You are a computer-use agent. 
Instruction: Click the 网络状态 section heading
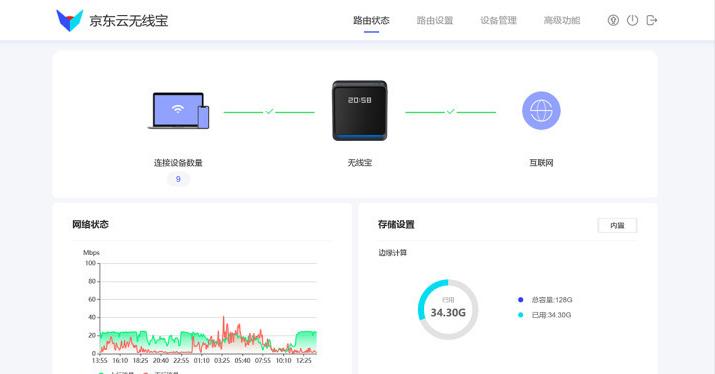[x=90, y=224]
